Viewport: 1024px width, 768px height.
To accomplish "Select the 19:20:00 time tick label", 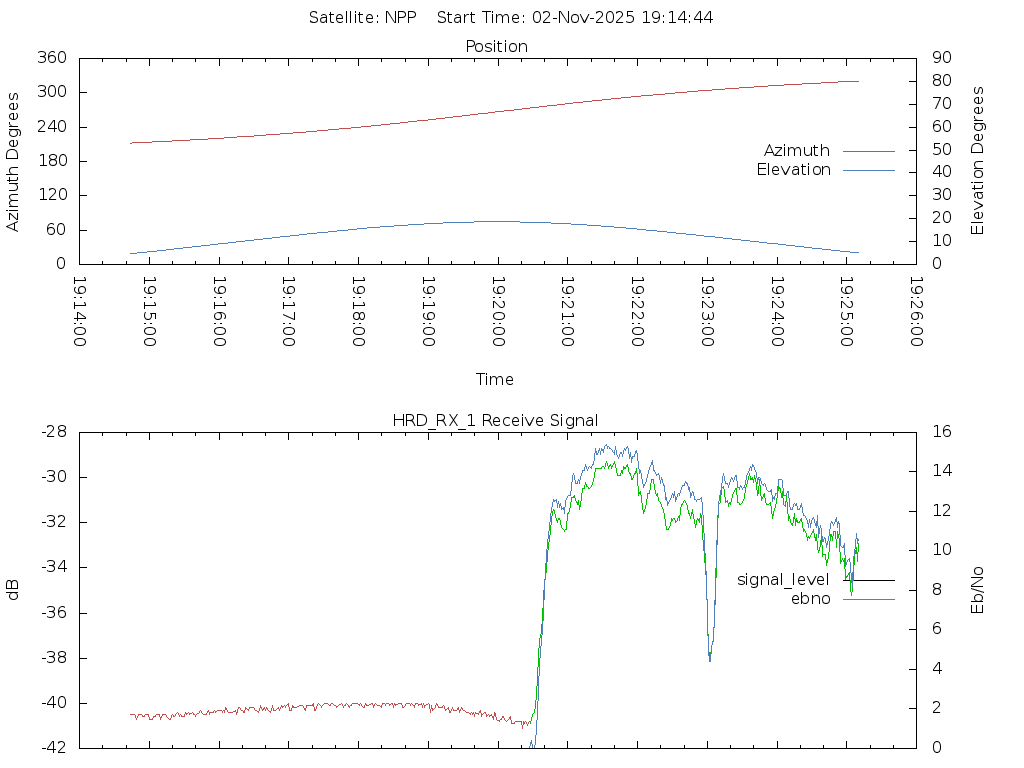I will pyautogui.click(x=497, y=312).
